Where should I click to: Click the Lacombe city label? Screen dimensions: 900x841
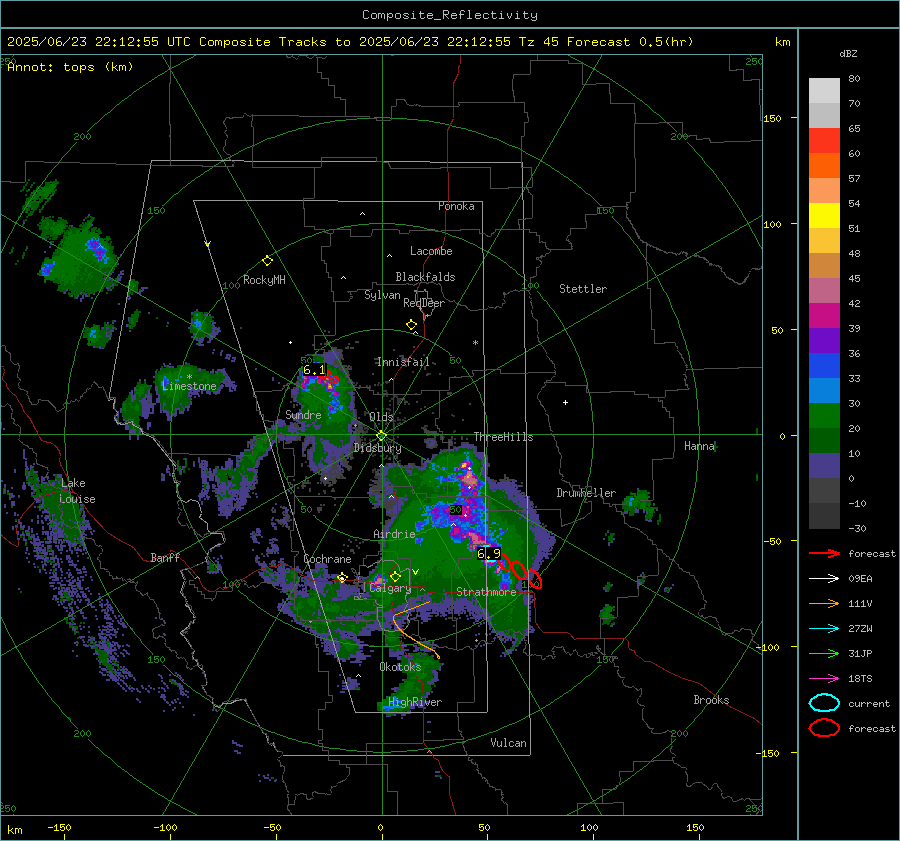coord(431,251)
